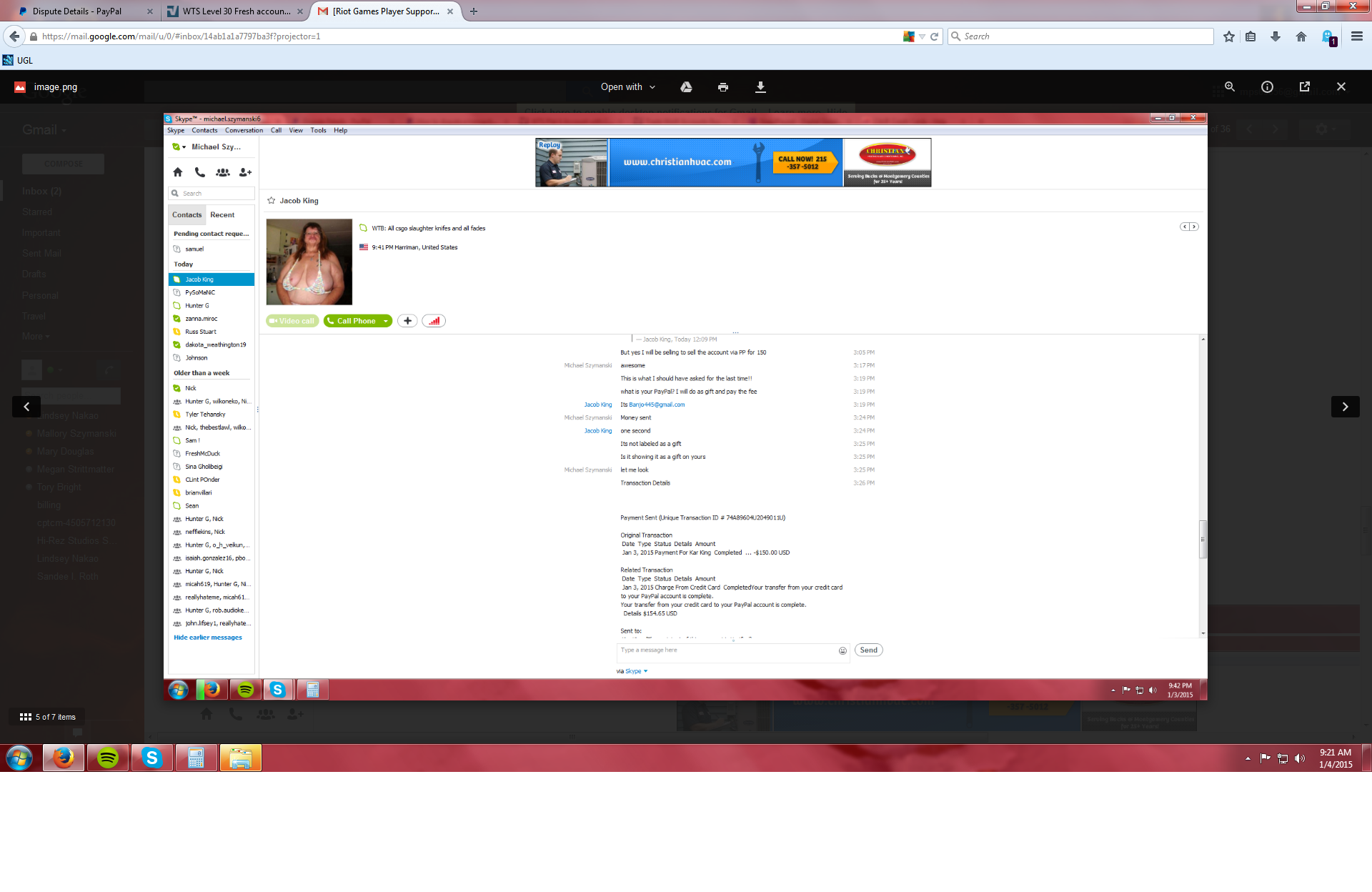1372x892 pixels.
Task: Open the volume control tray icon
Action: click(x=1300, y=758)
